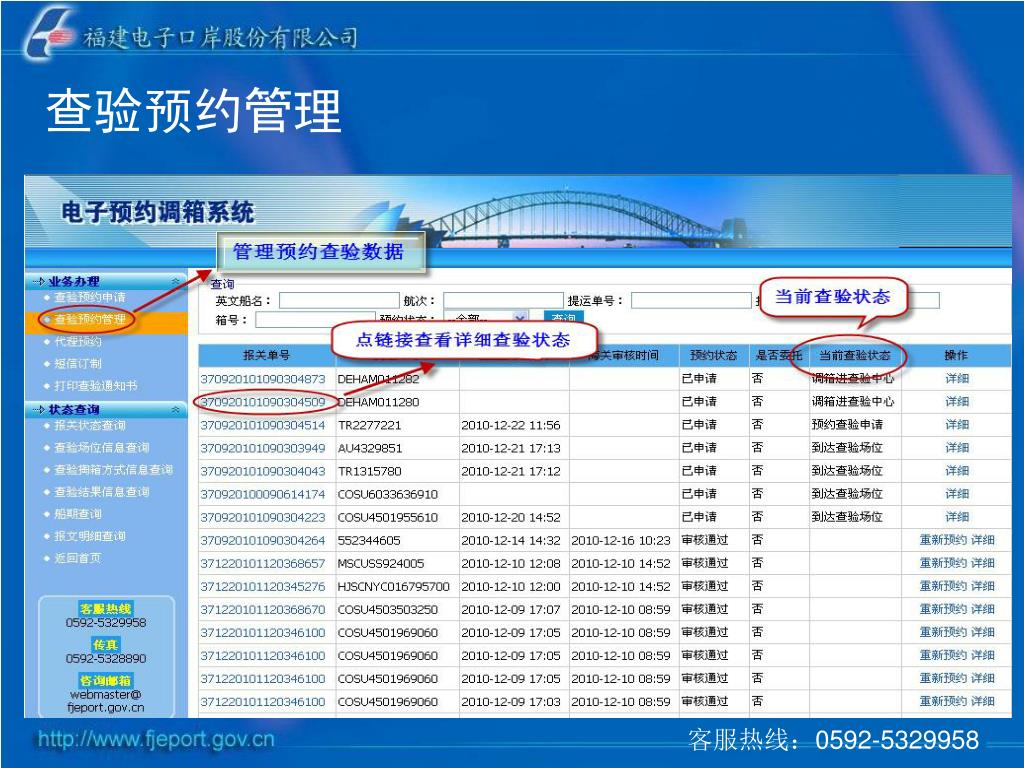Image resolution: width=1024 pixels, height=768 pixels.
Task: Click the 箱号 input field
Action: click(x=315, y=319)
